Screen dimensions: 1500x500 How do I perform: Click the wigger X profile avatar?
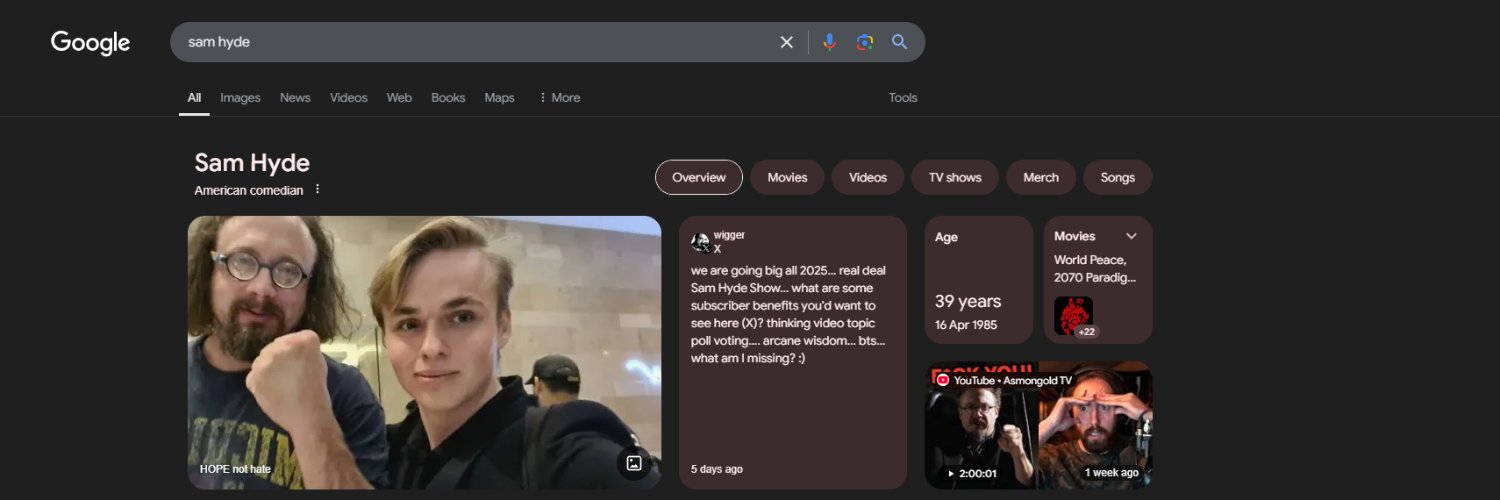pyautogui.click(x=700, y=243)
